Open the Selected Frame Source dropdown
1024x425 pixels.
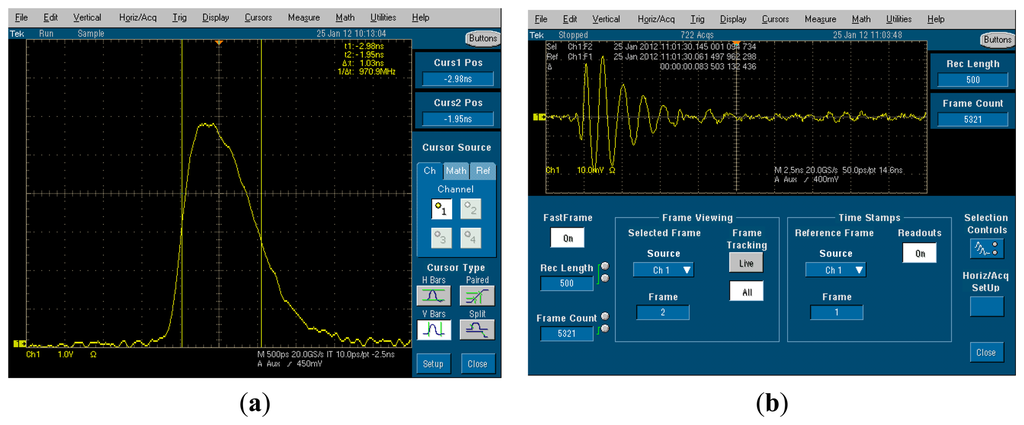click(662, 269)
